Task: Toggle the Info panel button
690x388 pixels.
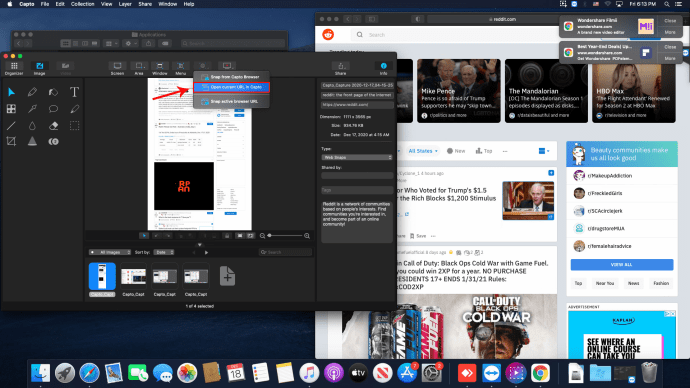Action: 383,68
